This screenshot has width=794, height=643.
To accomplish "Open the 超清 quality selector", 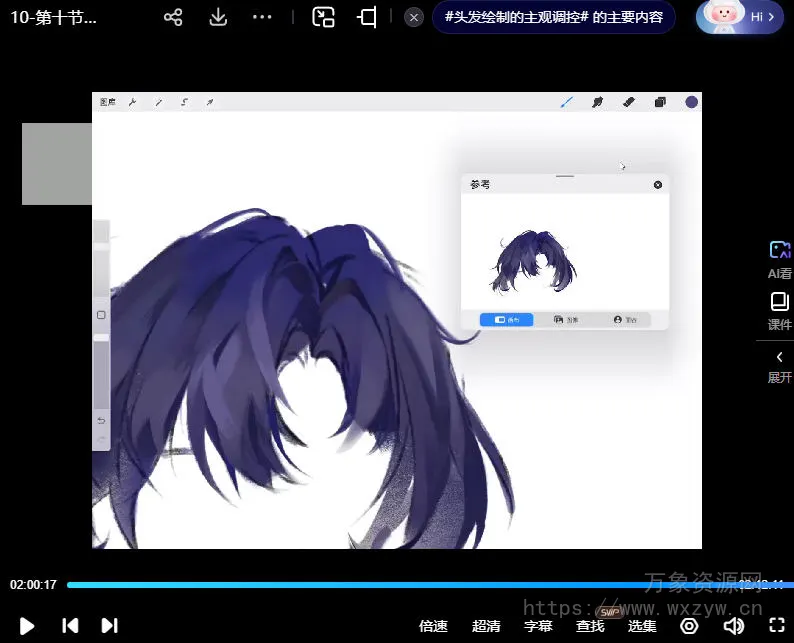I will click(486, 626).
